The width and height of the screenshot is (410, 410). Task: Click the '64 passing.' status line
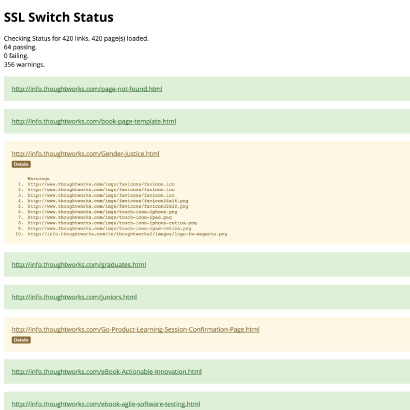click(20, 47)
